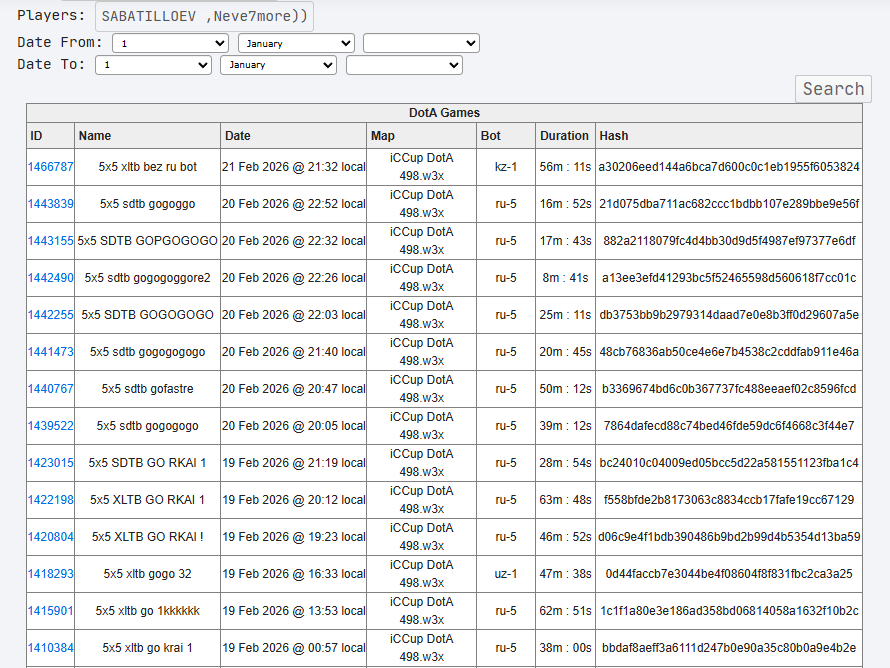Open game ID 1439522
The height and width of the screenshot is (668, 890).
[51, 426]
